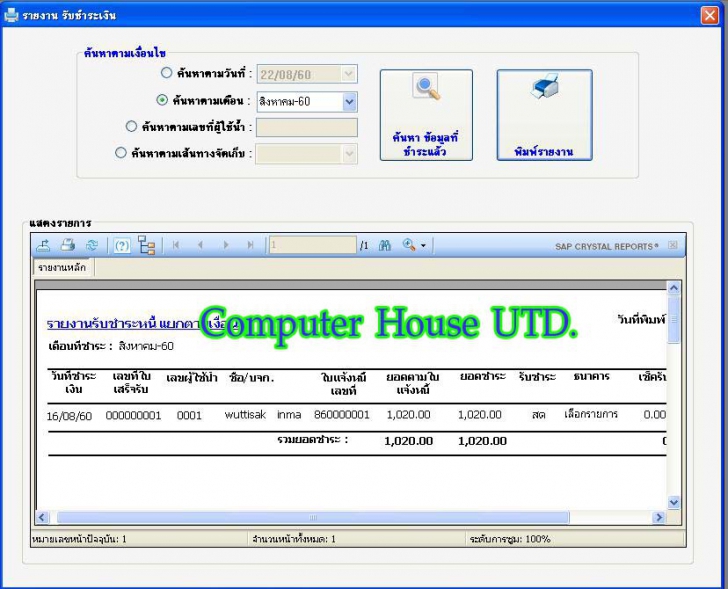Image resolution: width=728 pixels, height=589 pixels.
Task: Click จำนวนหน้าทั้งหมด: 1 status entry
Action: pyautogui.click(x=294, y=539)
